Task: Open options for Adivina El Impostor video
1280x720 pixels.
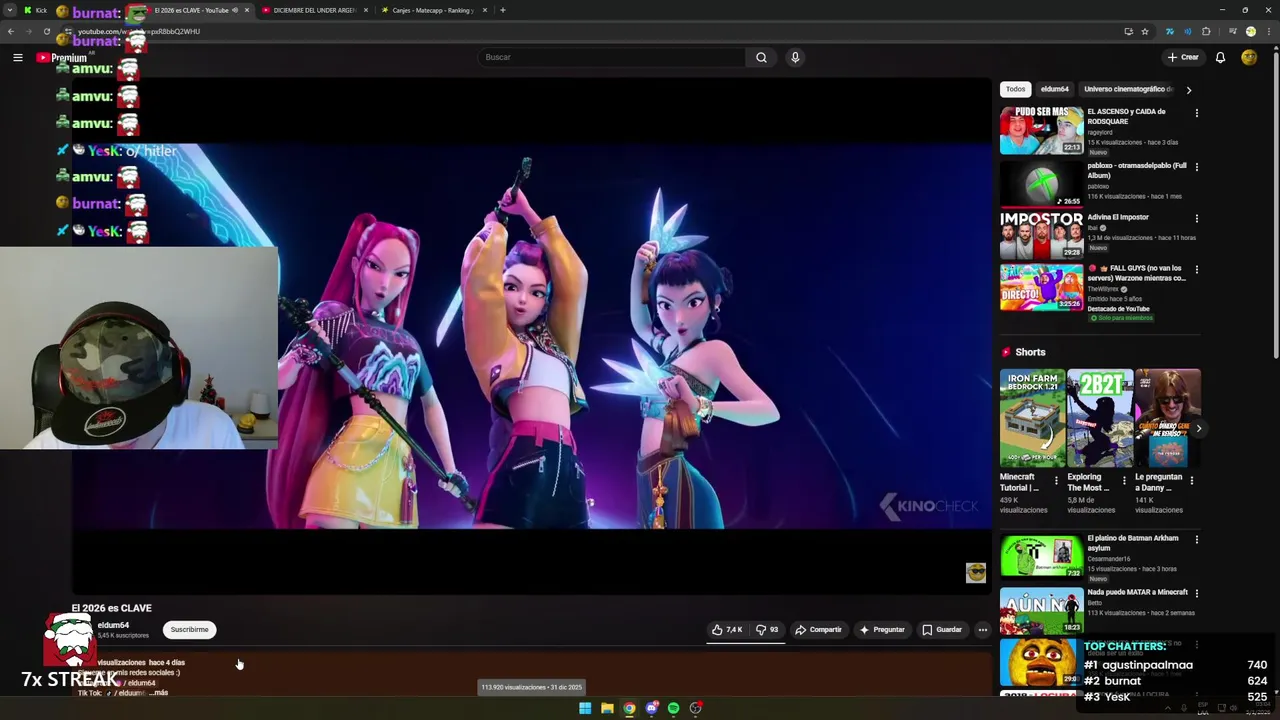Action: click(1196, 218)
